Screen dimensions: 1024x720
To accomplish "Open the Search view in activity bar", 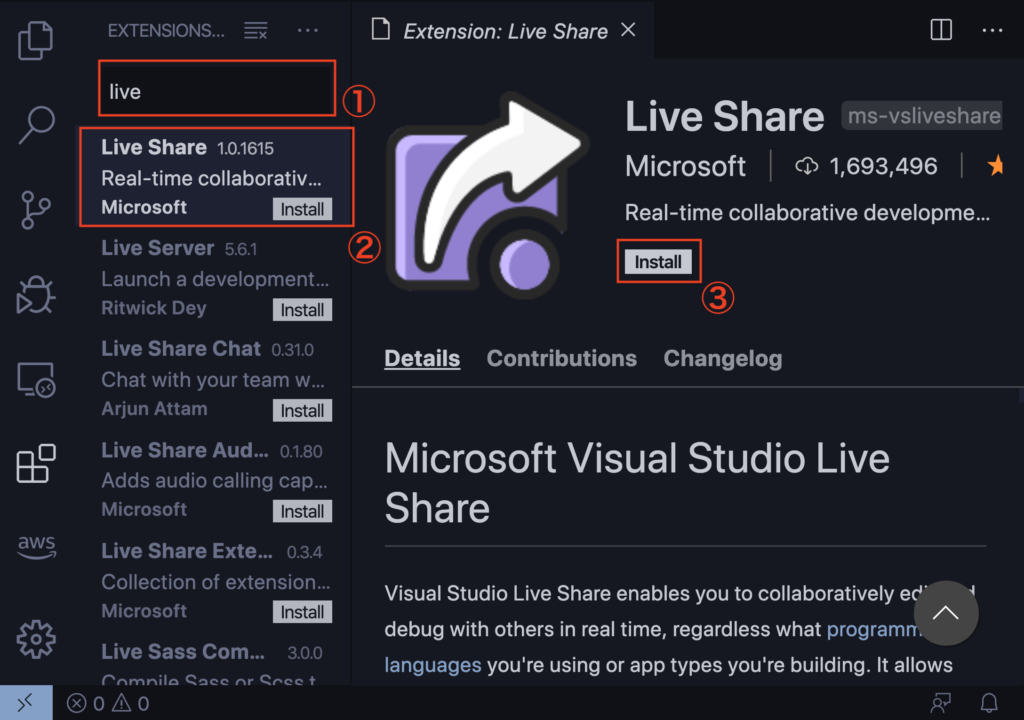I will pos(36,124).
